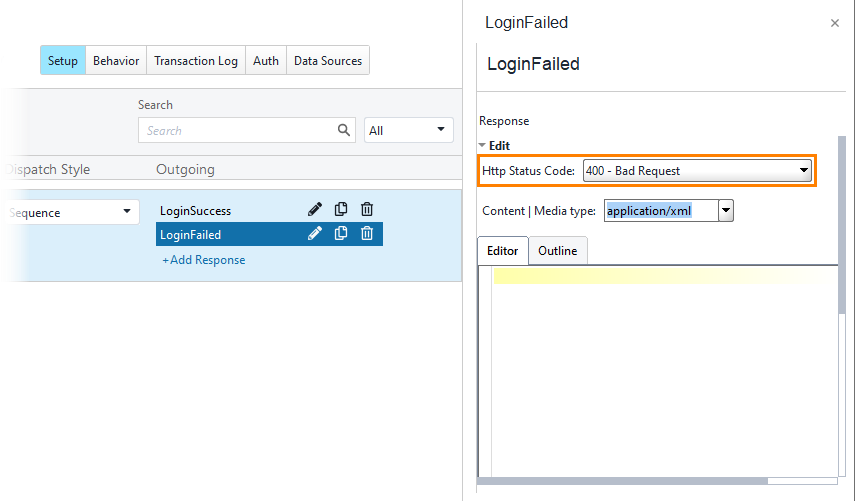Image resolution: width=855 pixels, height=501 pixels.
Task: Click the Add Response link
Action: coord(204,260)
